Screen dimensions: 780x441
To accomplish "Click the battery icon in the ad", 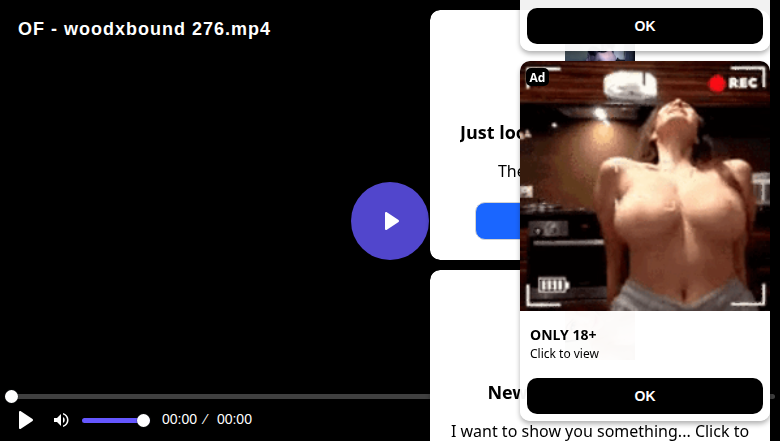I will pos(553,285).
